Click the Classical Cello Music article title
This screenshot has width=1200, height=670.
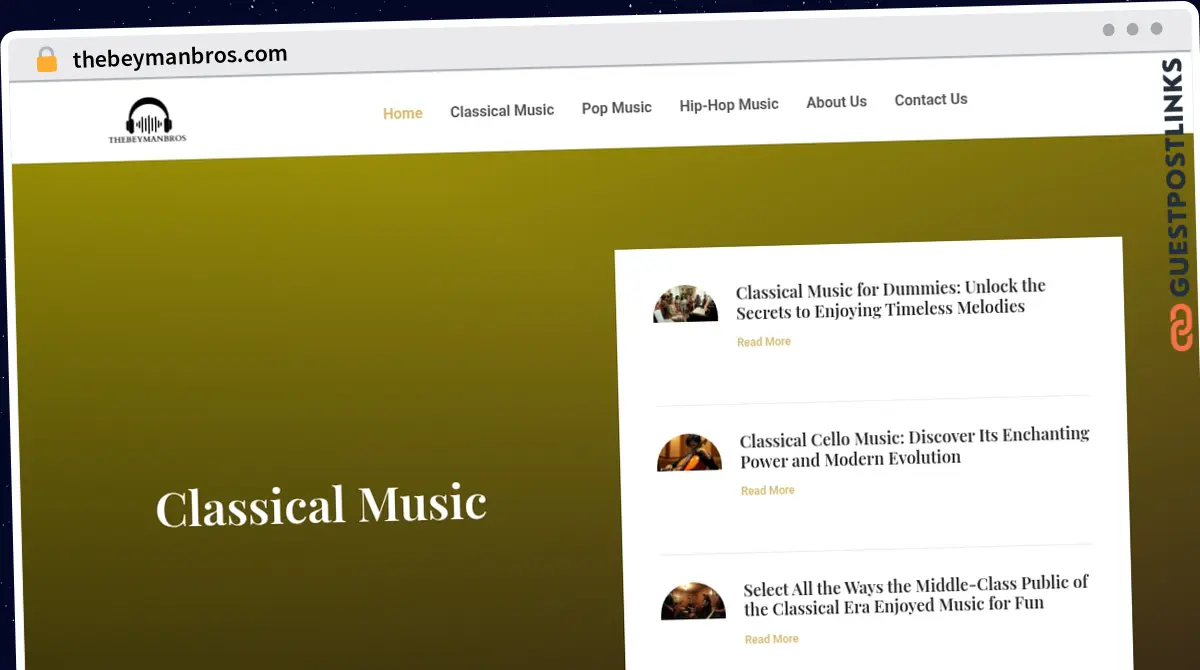click(x=914, y=447)
